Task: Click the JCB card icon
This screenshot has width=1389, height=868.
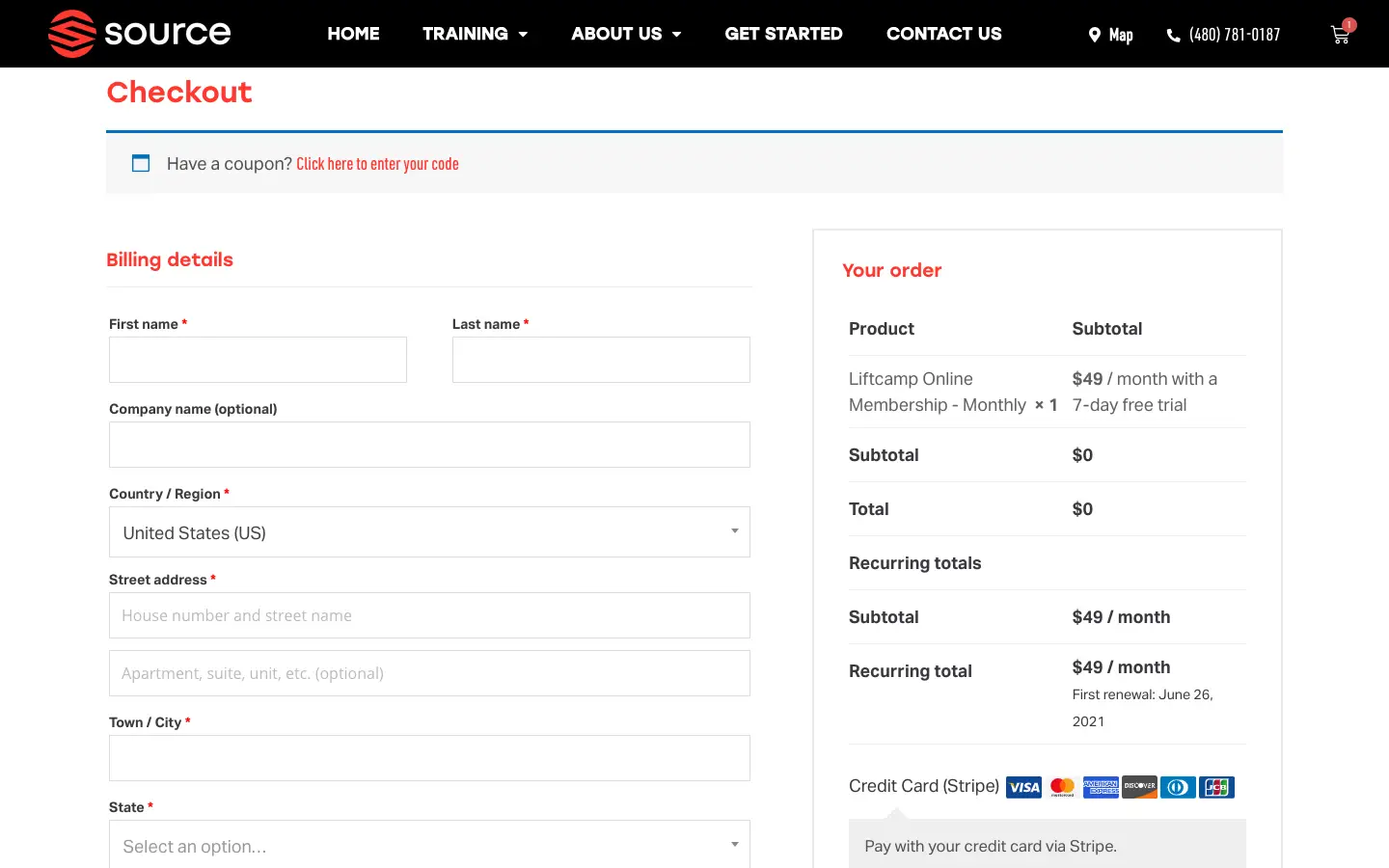Action: (x=1216, y=787)
